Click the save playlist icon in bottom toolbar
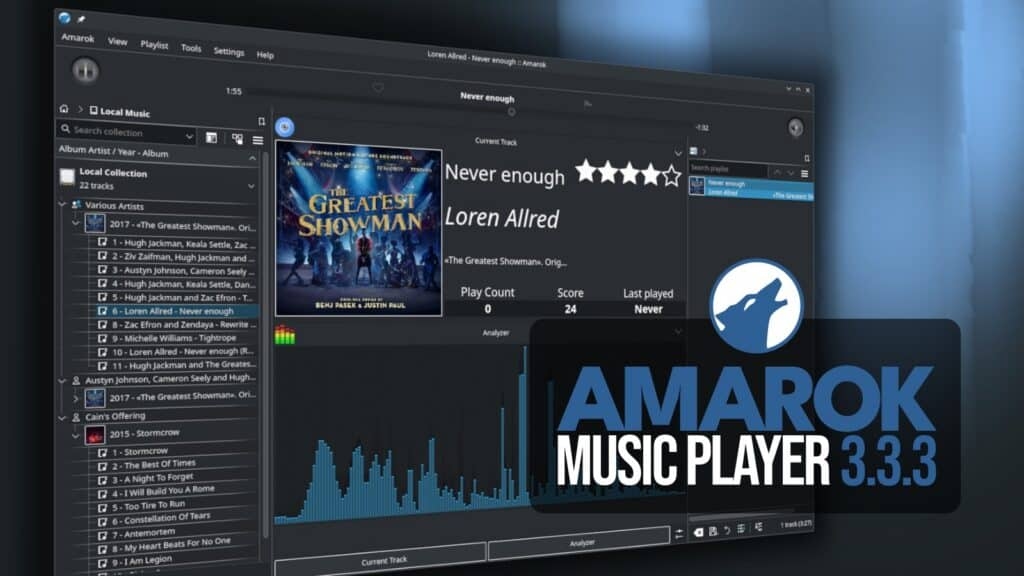 point(713,531)
